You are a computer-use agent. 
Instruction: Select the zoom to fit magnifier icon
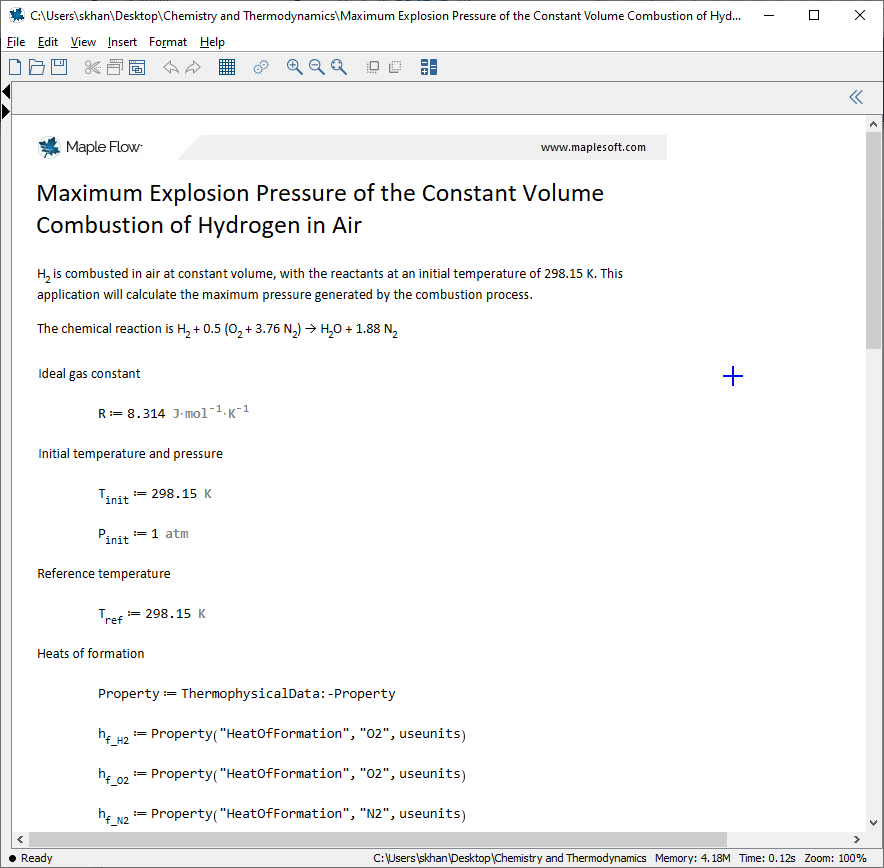click(x=339, y=67)
